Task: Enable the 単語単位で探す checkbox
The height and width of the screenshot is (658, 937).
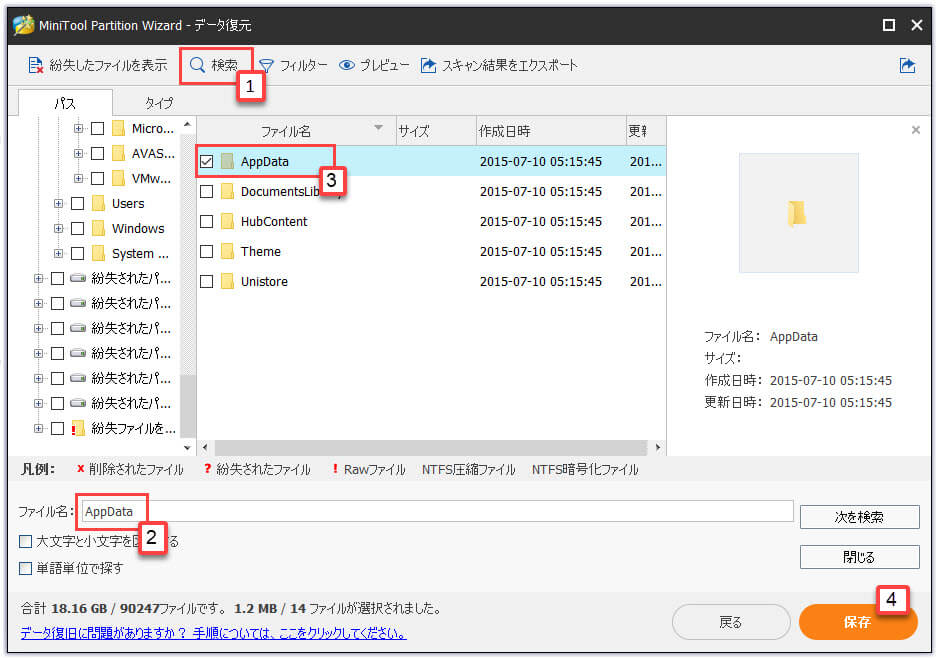Action: (x=25, y=568)
